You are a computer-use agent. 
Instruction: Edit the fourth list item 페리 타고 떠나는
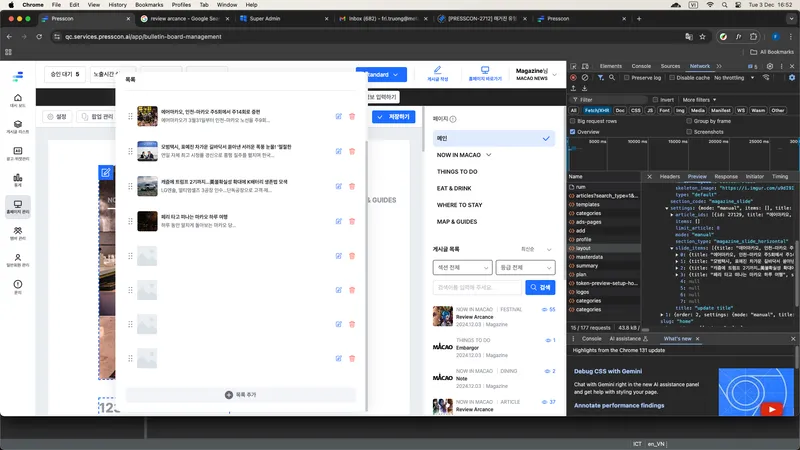338,221
